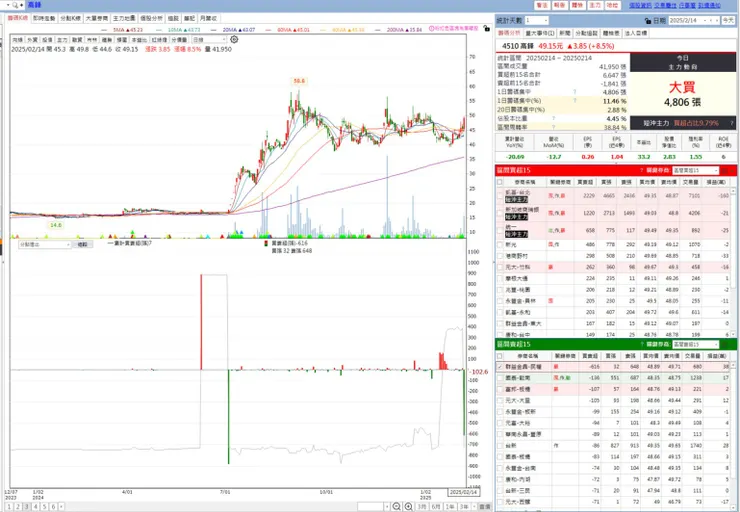Viewport: 740px width, 512px height.
Task: Toggle the lock icon left of 日期
Action: coord(648,21)
